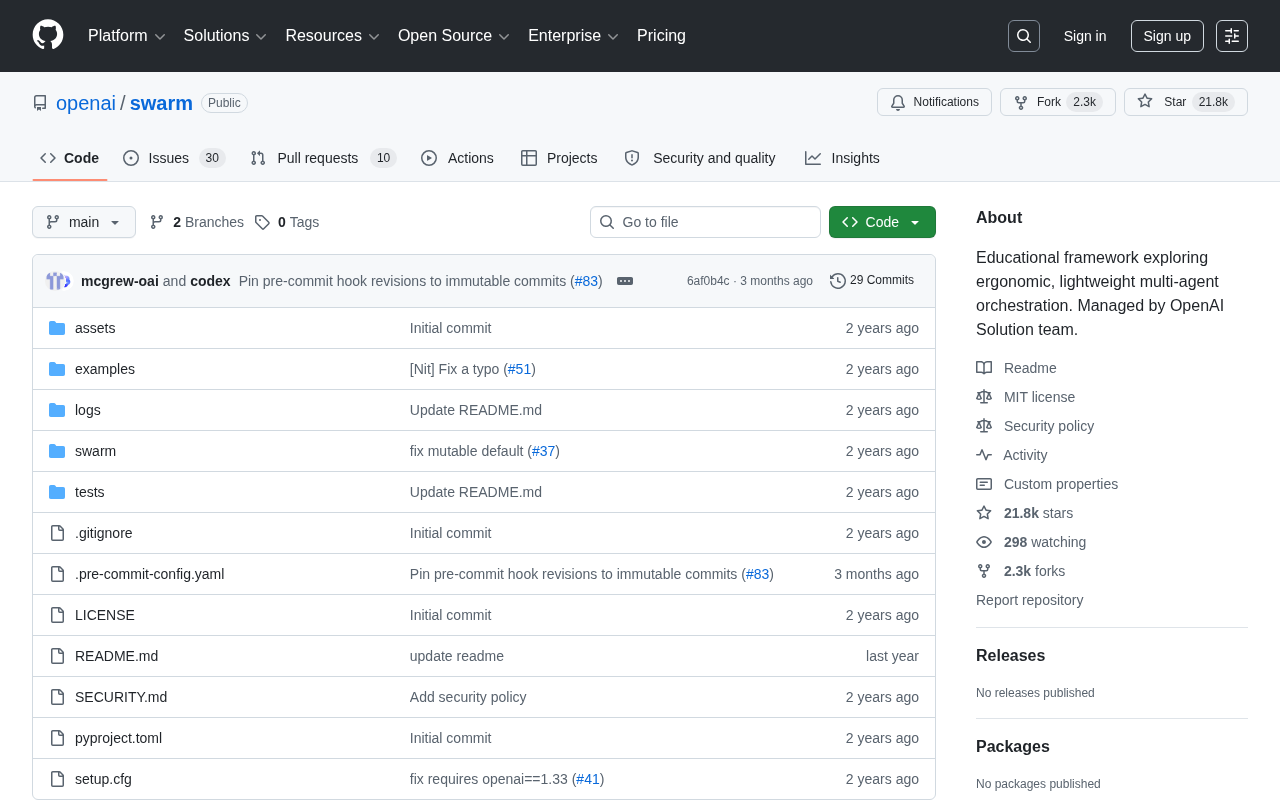Viewport: 1280px width, 800px height.
Task: Click the .gitignore file icon
Action: [x=57, y=533]
